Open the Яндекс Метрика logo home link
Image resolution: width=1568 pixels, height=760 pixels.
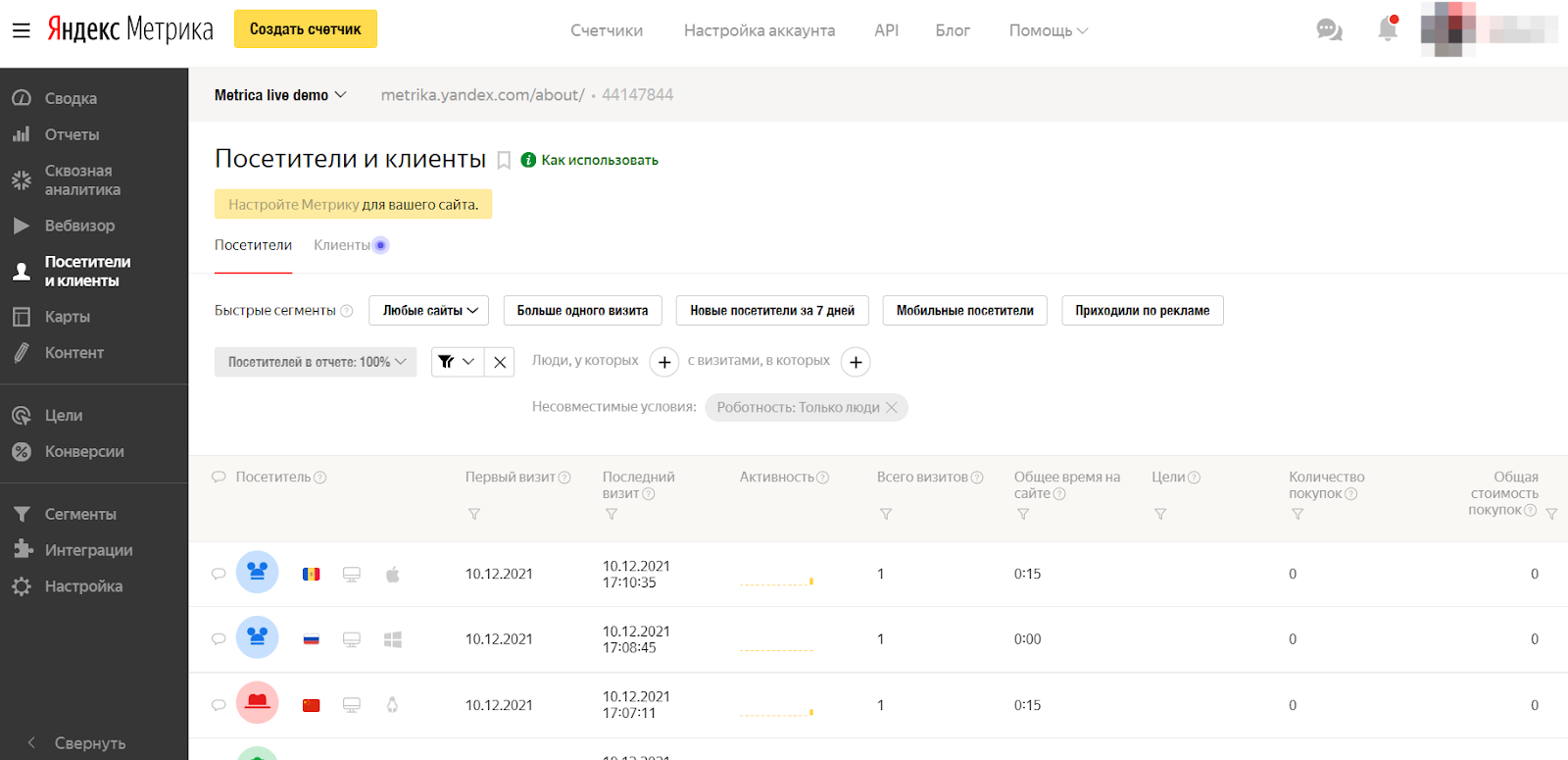click(130, 29)
